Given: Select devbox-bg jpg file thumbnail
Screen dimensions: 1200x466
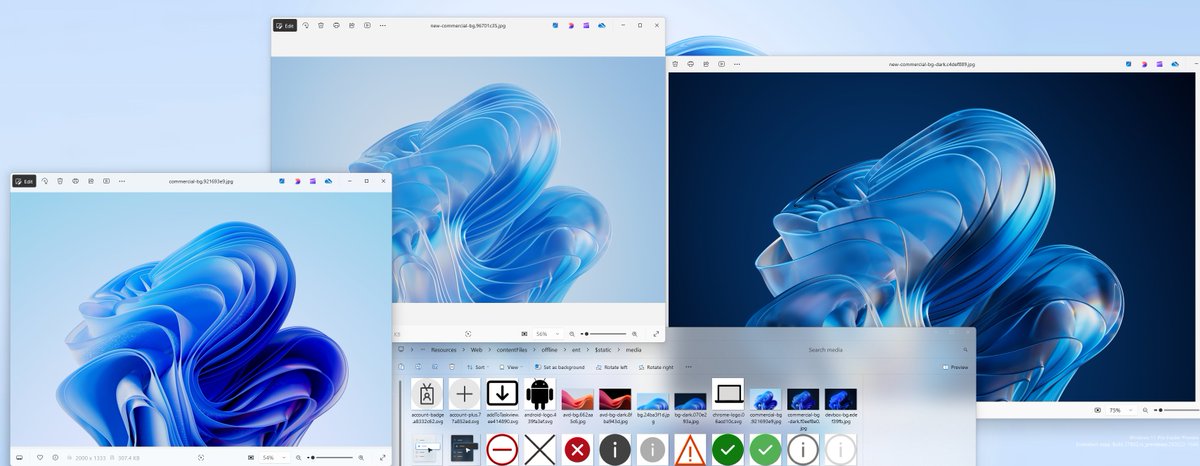Looking at the screenshot, I should 841,399.
